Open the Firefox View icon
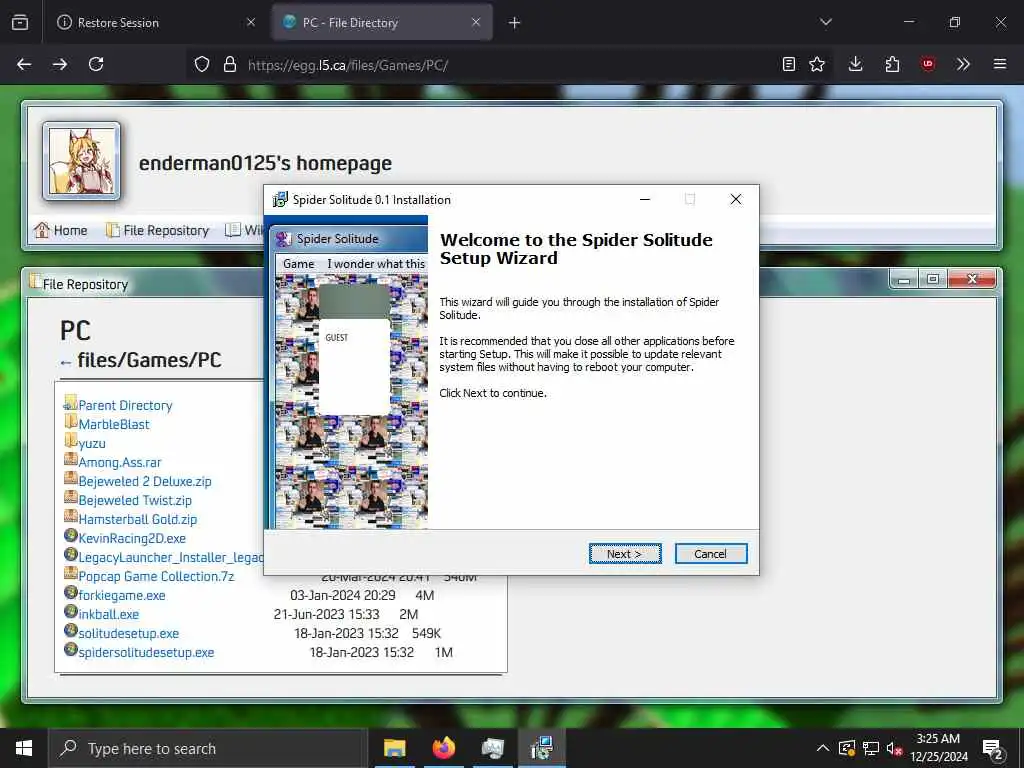Viewport: 1024px width, 768px height. (x=20, y=22)
